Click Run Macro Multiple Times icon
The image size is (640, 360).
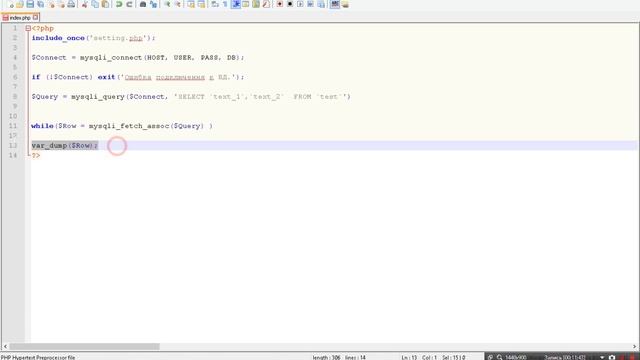pyautogui.click(x=311, y=4)
